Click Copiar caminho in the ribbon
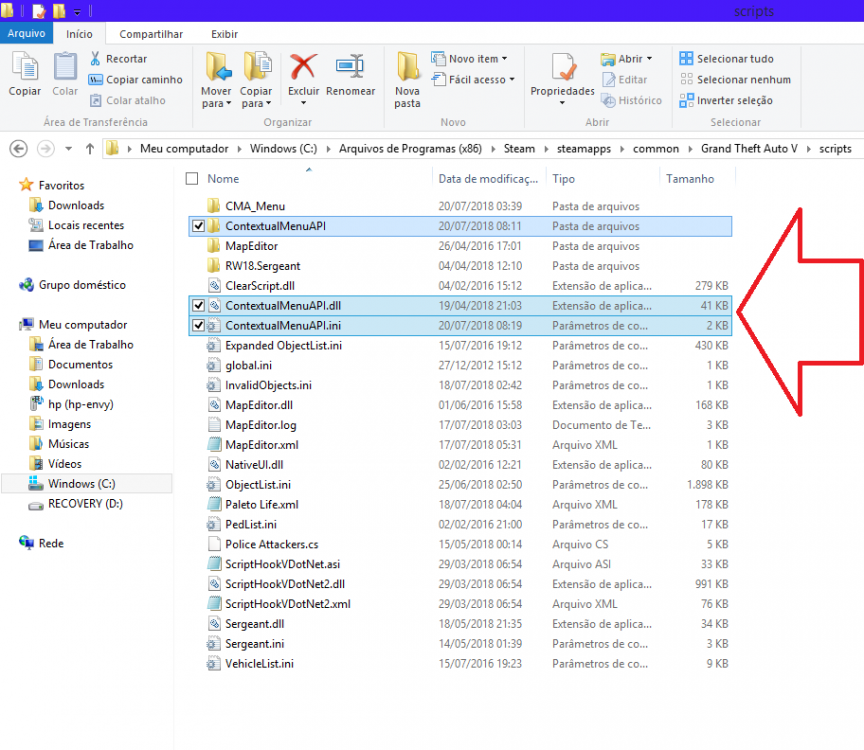864x750 pixels. pyautogui.click(x=136, y=79)
